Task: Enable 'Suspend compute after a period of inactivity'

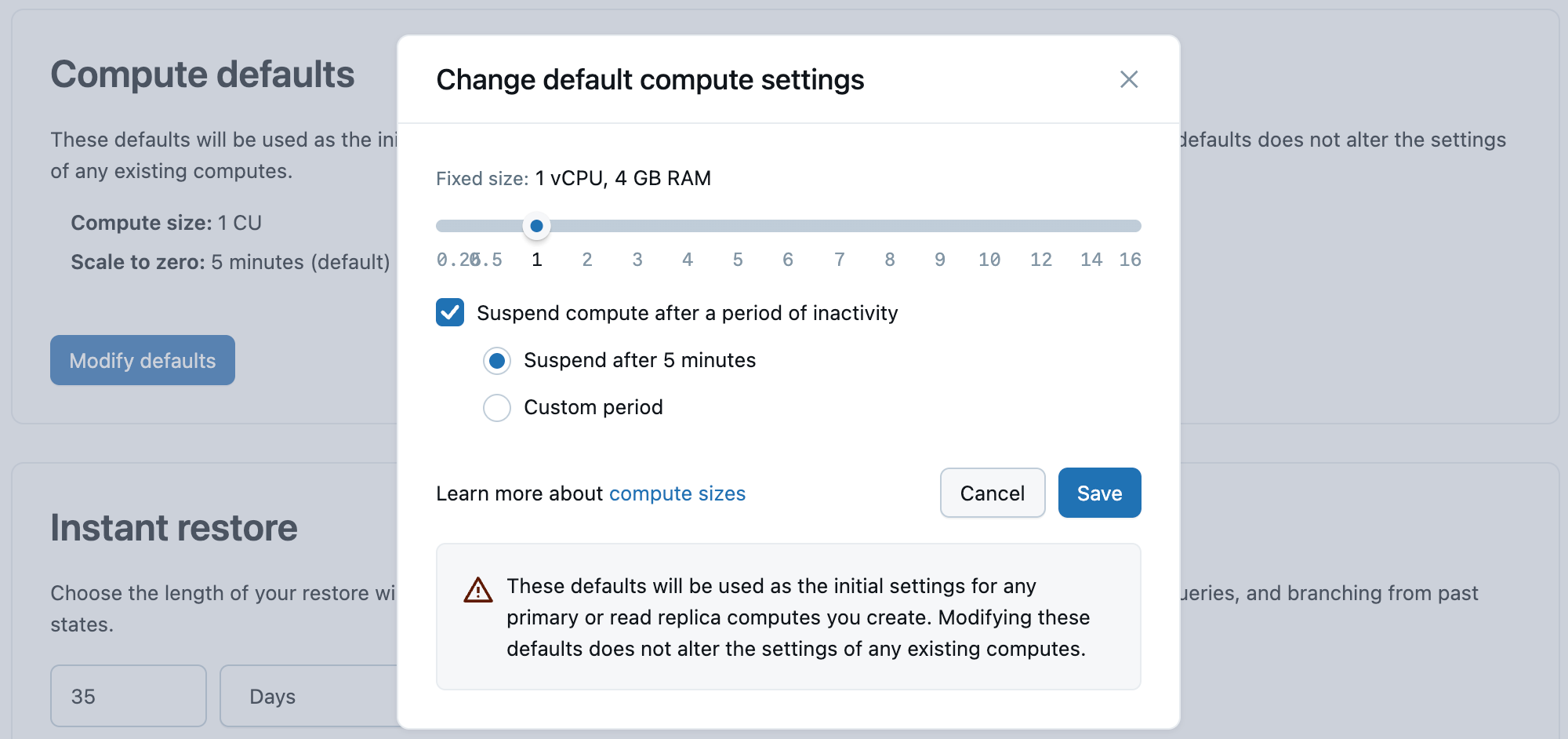Action: (449, 312)
